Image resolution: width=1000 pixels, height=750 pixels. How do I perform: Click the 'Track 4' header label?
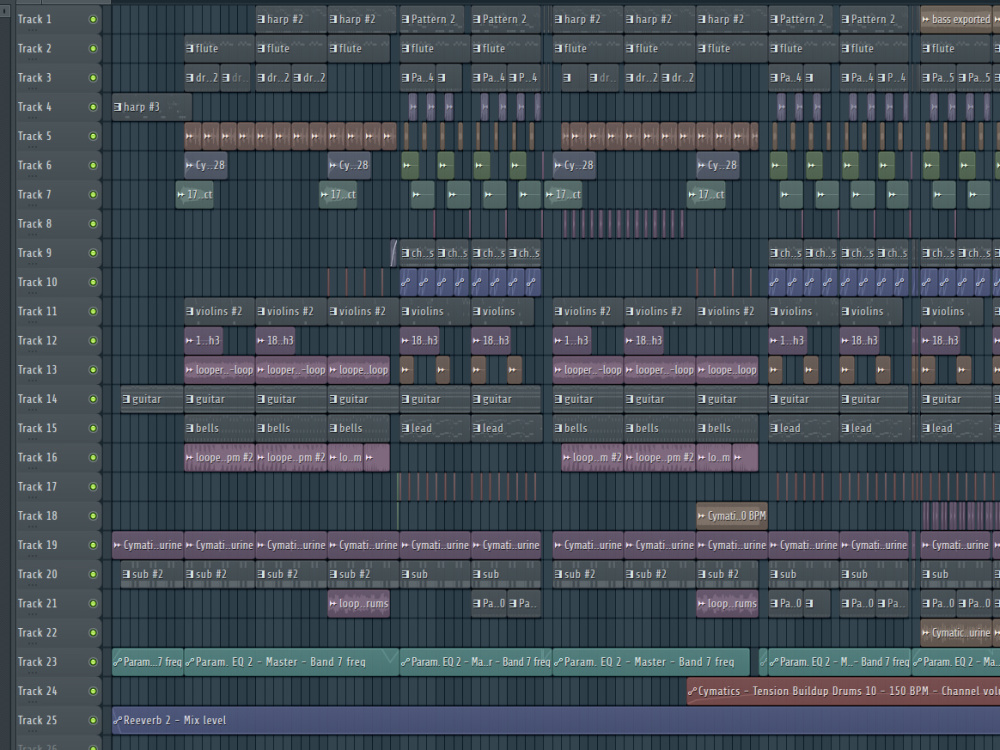coord(34,107)
